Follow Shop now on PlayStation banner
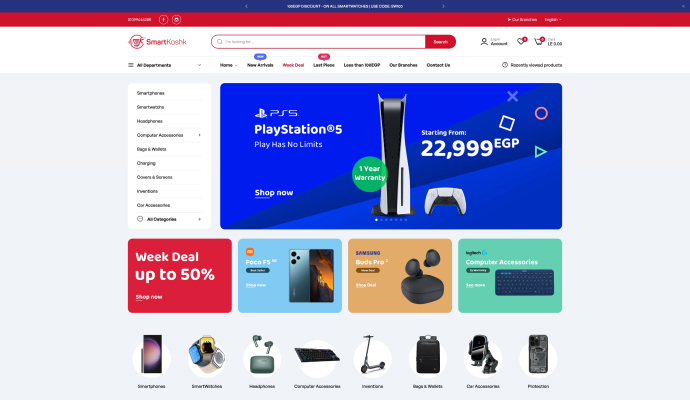Screen dimensions: 690x400 tap(274, 193)
